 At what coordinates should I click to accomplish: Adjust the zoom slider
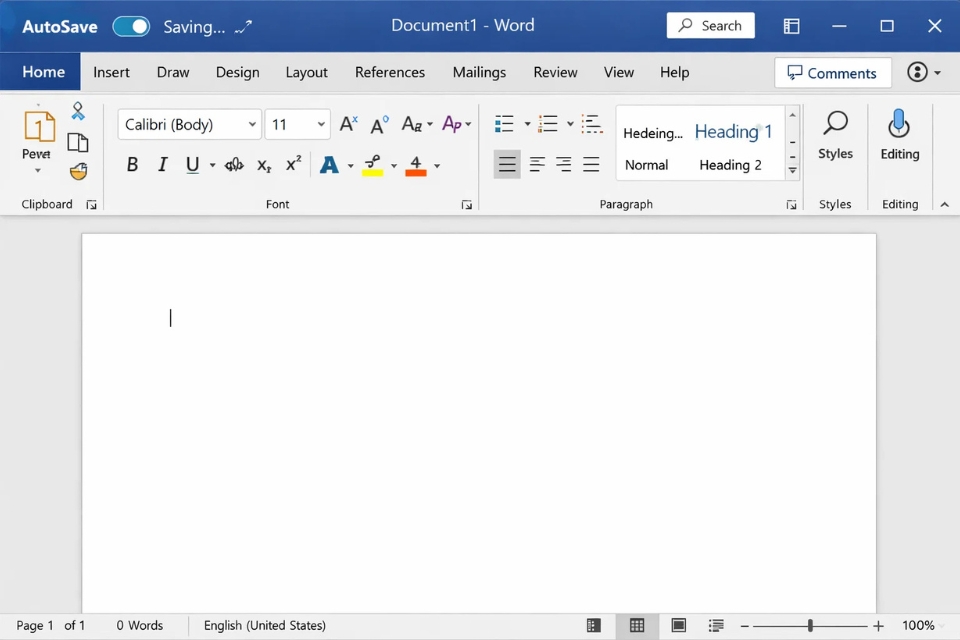(810, 625)
